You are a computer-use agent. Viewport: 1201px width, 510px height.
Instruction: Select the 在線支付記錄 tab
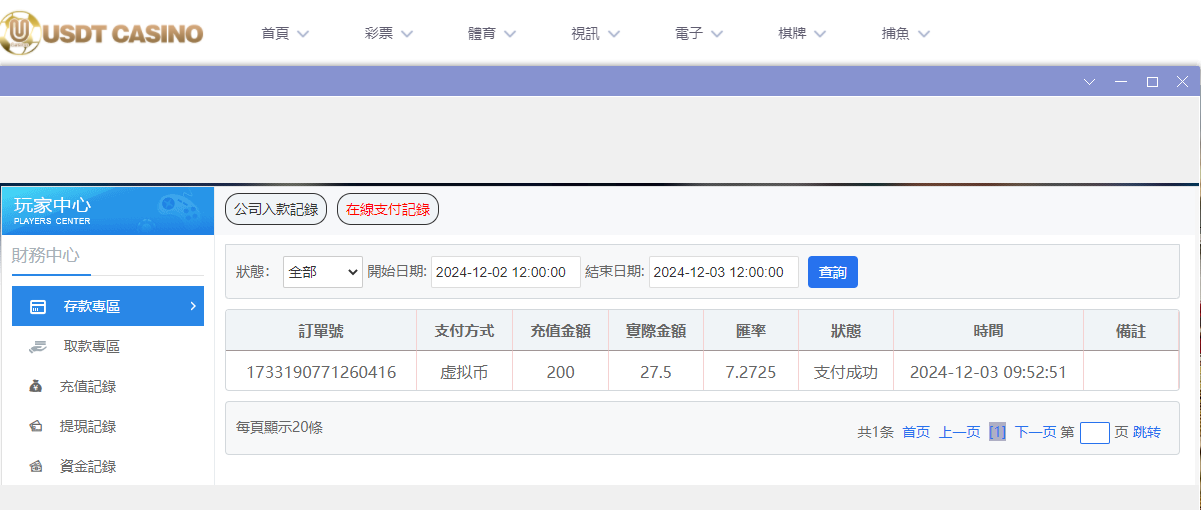pyautogui.click(x=388, y=209)
